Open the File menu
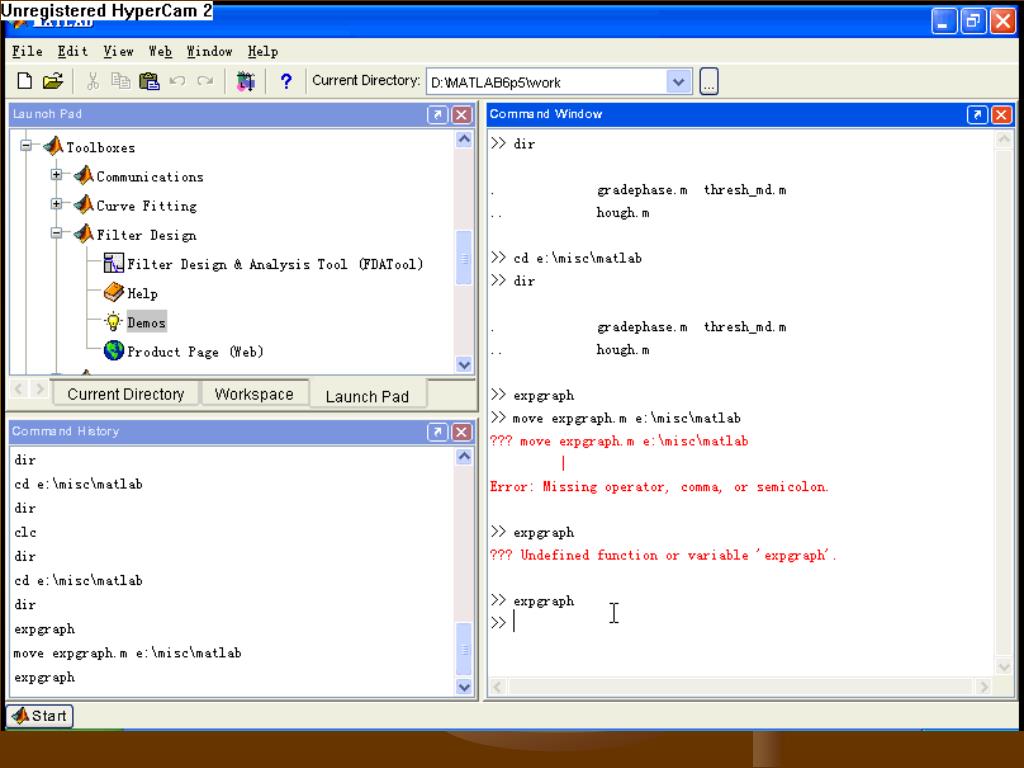The width and height of the screenshot is (1024, 768). (27, 51)
